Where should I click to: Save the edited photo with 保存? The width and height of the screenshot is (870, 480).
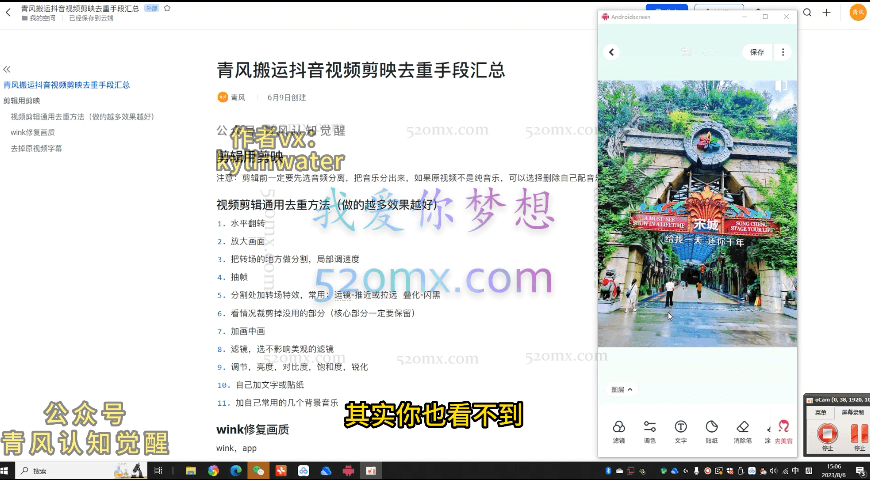pyautogui.click(x=757, y=52)
